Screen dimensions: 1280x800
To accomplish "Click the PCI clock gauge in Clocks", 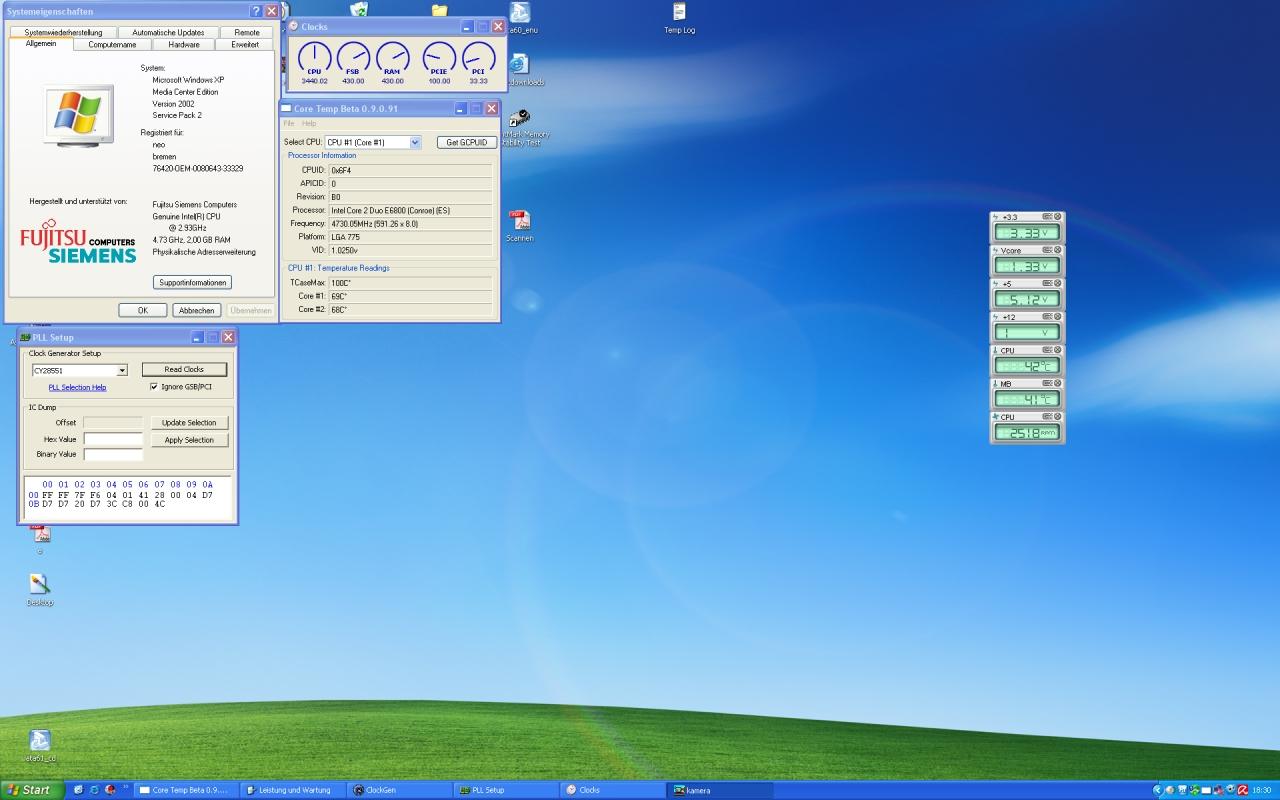I will (478, 62).
